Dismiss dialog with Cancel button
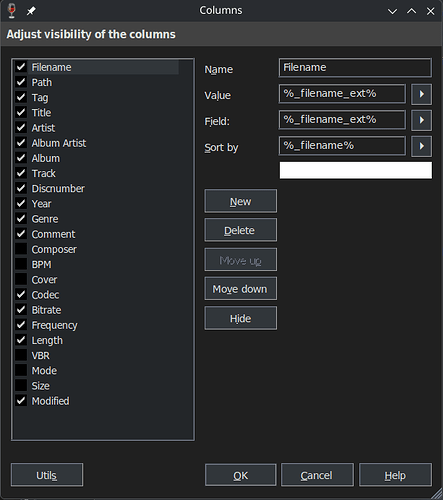 coord(317,475)
